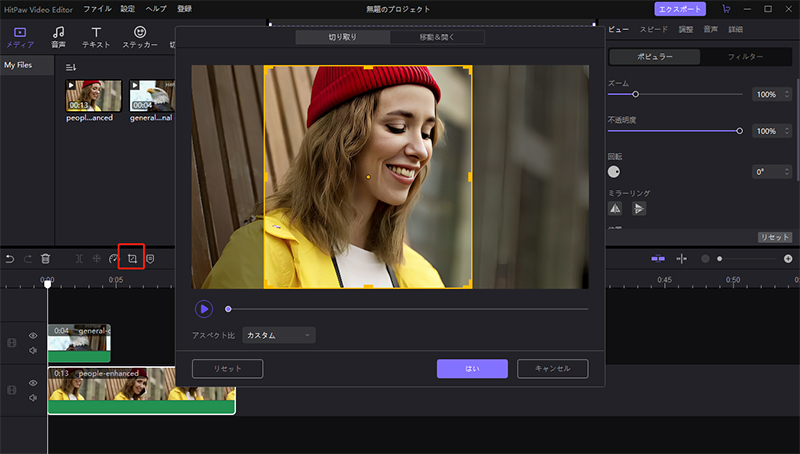800x454 pixels.
Task: Switch to the 音声 properties tab
Action: pos(711,30)
